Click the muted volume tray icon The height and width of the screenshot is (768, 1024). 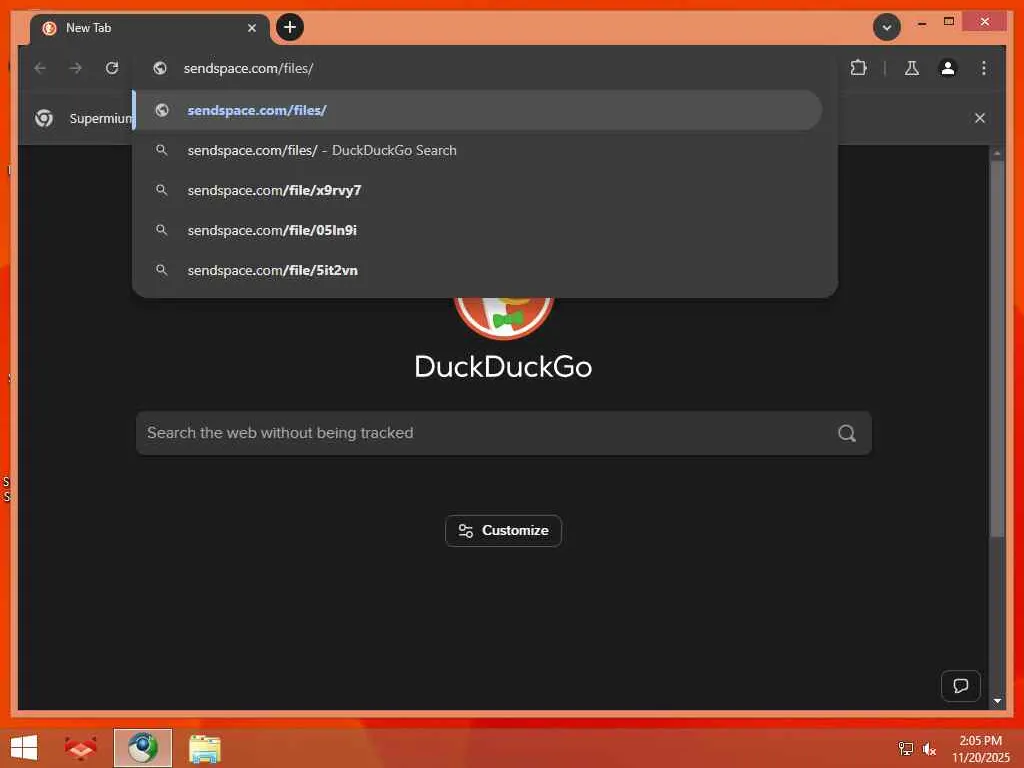(929, 749)
